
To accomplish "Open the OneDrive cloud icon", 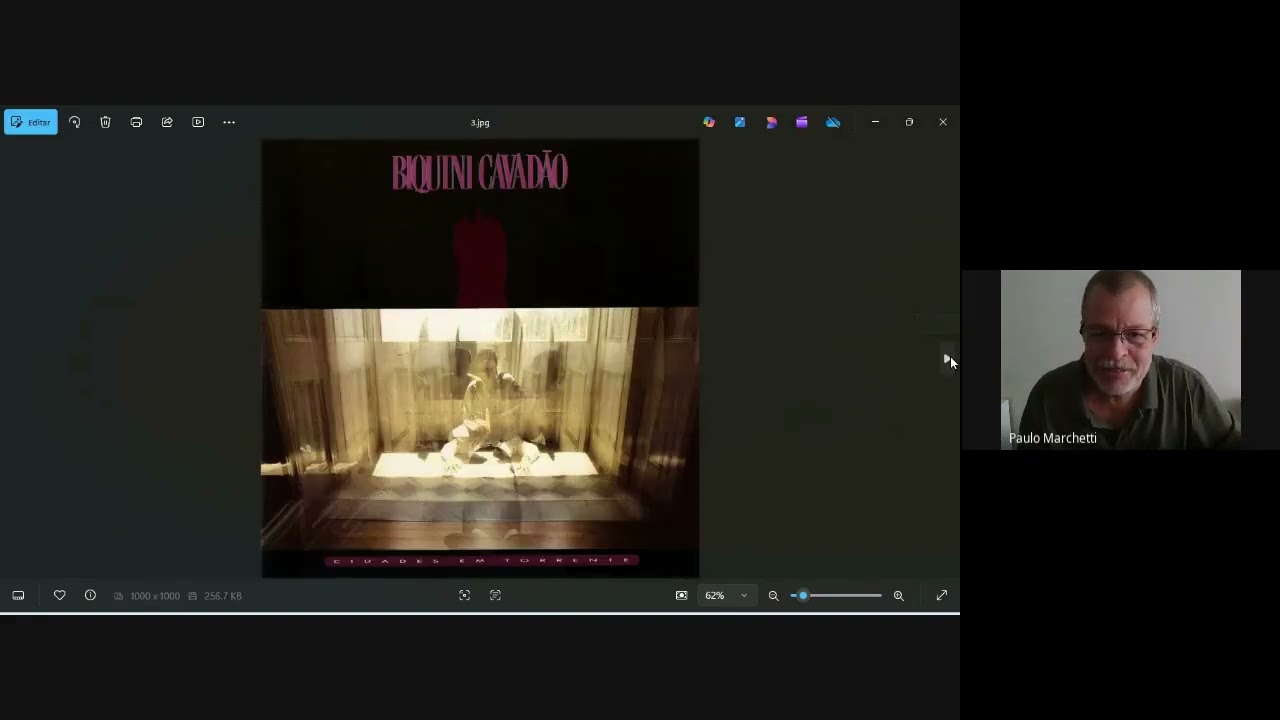I will (x=833, y=122).
